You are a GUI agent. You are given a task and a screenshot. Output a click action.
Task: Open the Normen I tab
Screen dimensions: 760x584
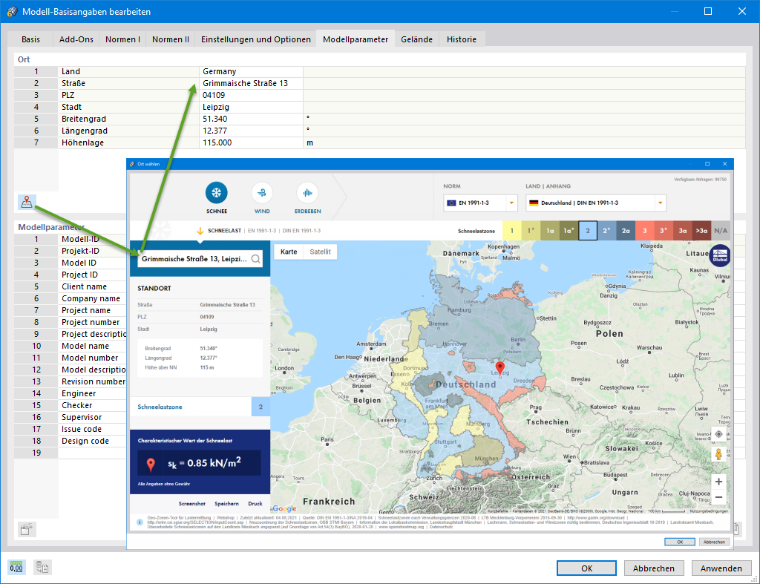(x=123, y=39)
